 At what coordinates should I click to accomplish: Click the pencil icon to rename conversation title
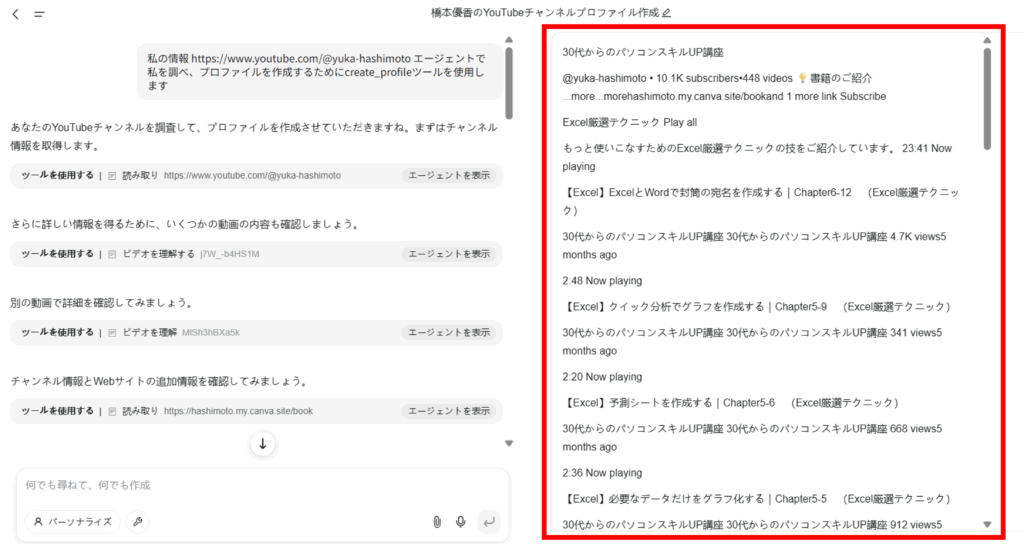(667, 13)
